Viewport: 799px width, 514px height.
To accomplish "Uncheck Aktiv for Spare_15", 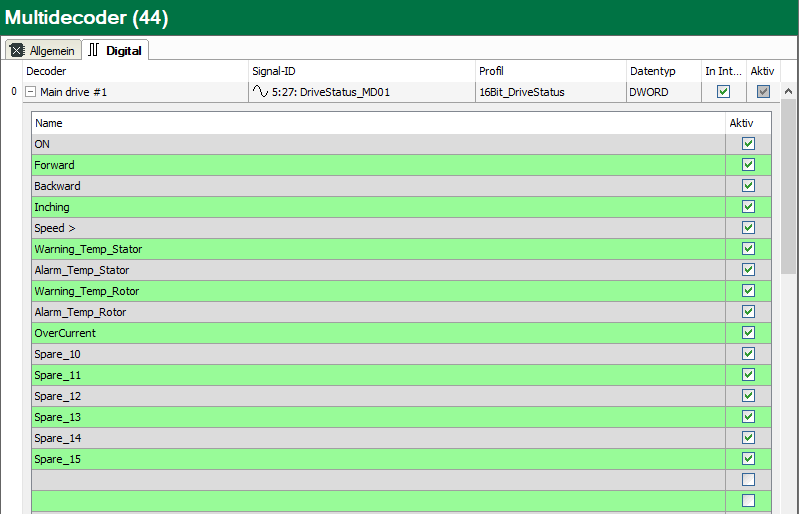I will [748, 458].
